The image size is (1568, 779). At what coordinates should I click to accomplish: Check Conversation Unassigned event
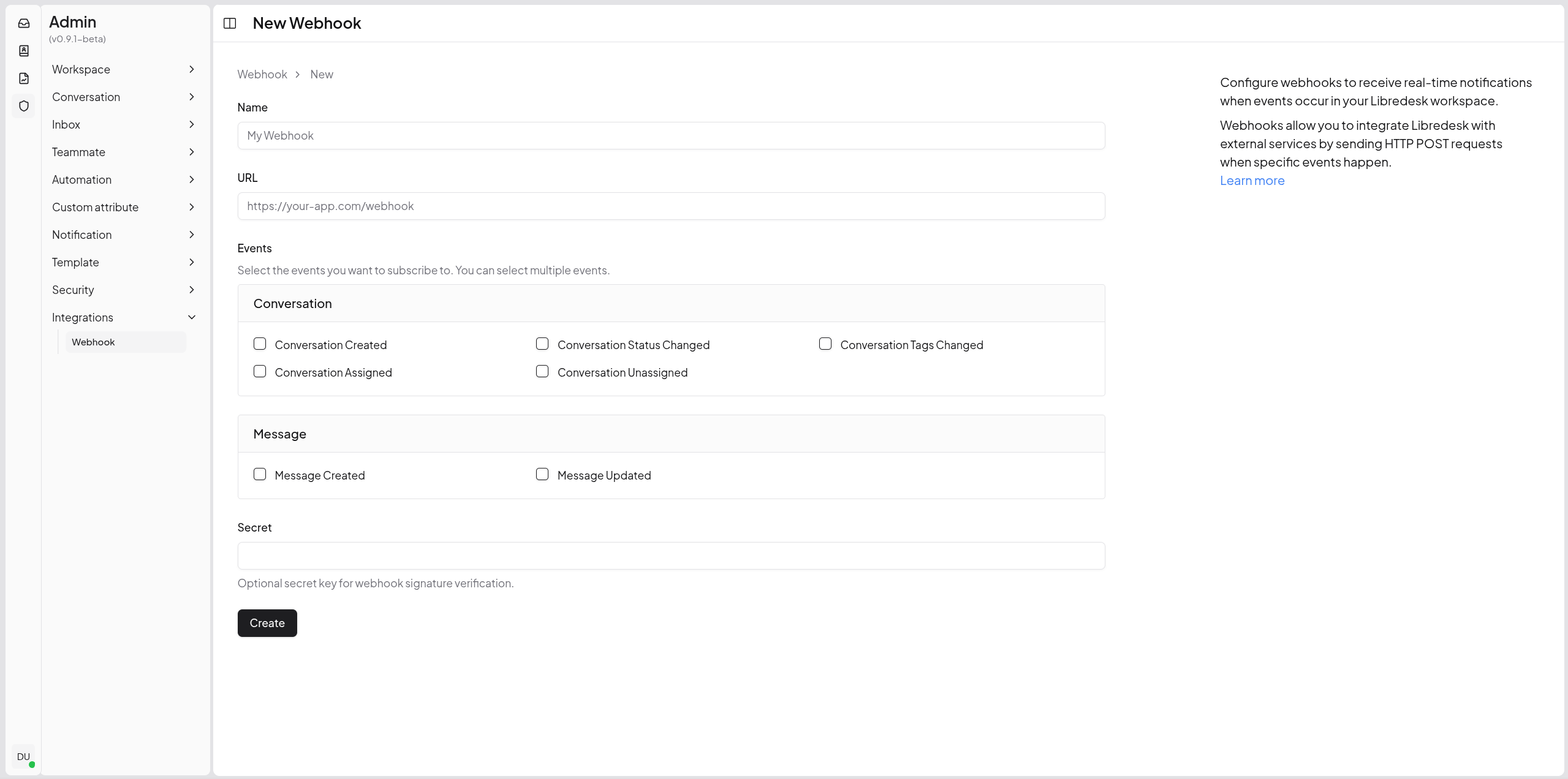(542, 372)
